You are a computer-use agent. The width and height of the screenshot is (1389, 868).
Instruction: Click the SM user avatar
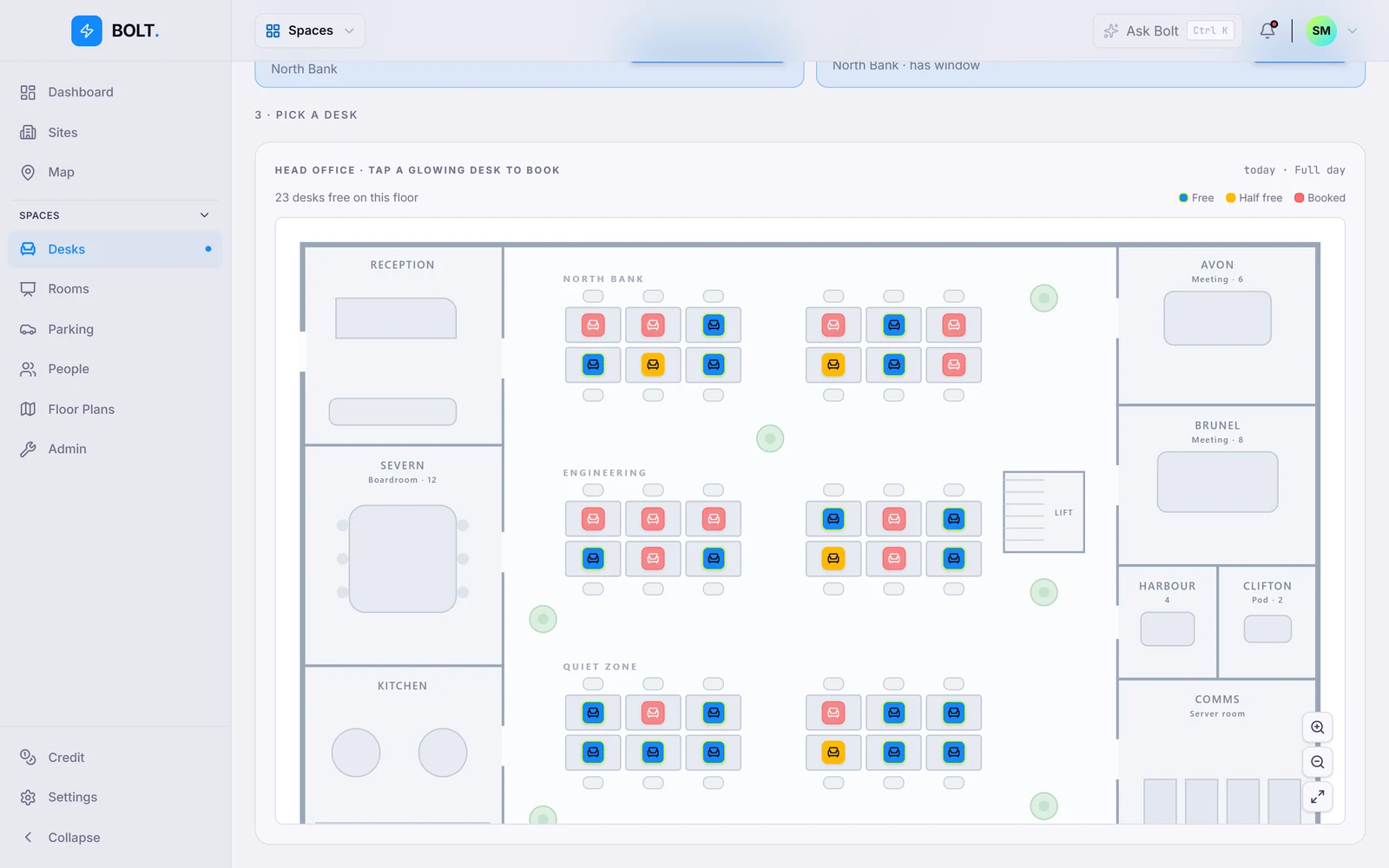1321,30
